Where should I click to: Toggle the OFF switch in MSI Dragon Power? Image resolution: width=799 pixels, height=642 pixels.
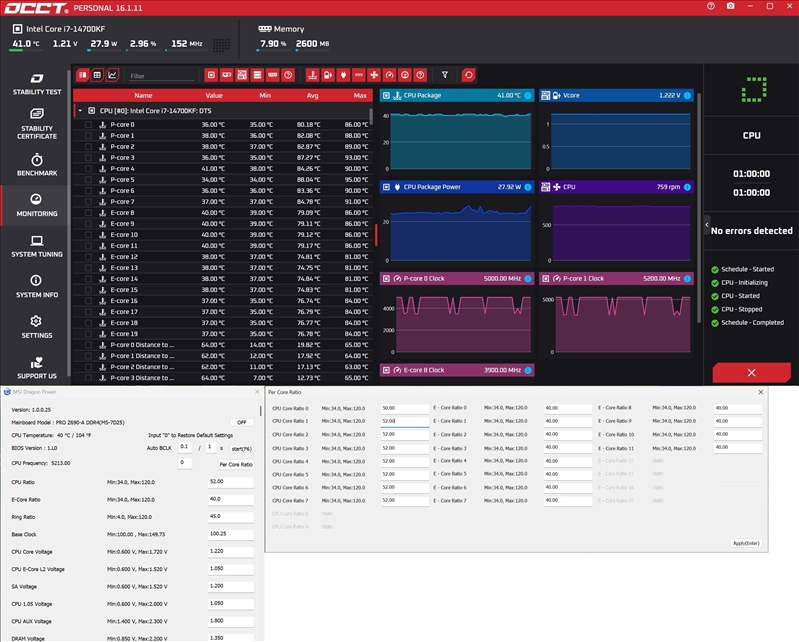pos(242,422)
